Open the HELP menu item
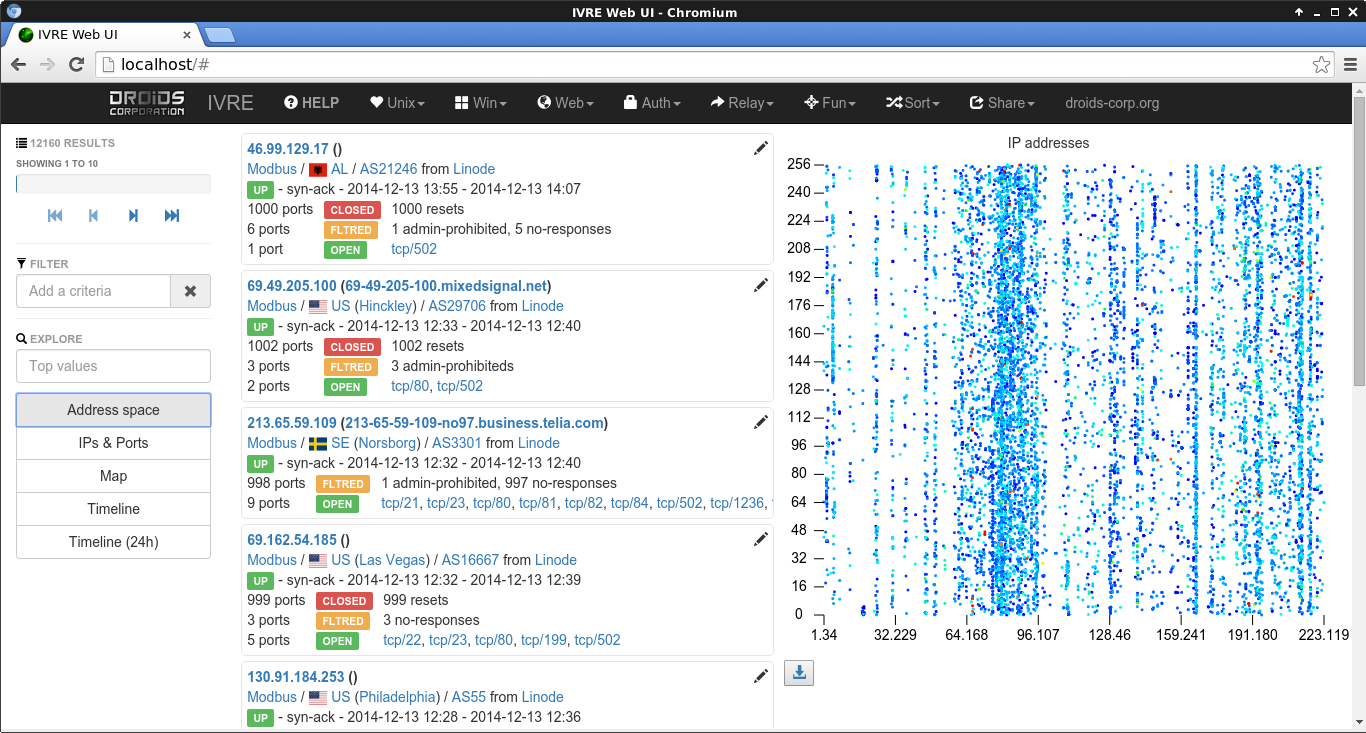The height and width of the screenshot is (733, 1366). (x=312, y=103)
